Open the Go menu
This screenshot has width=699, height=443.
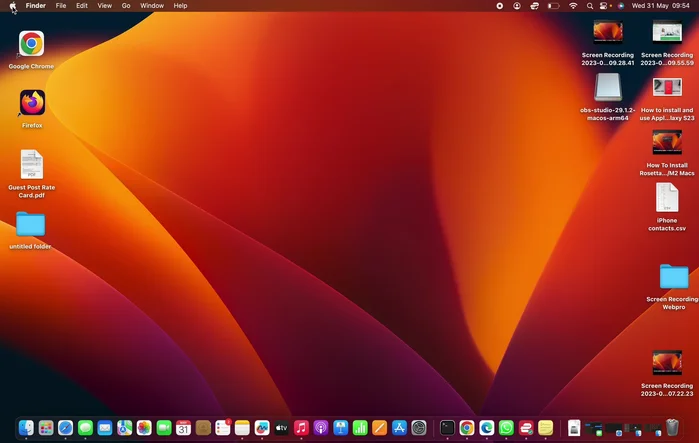[x=126, y=6]
